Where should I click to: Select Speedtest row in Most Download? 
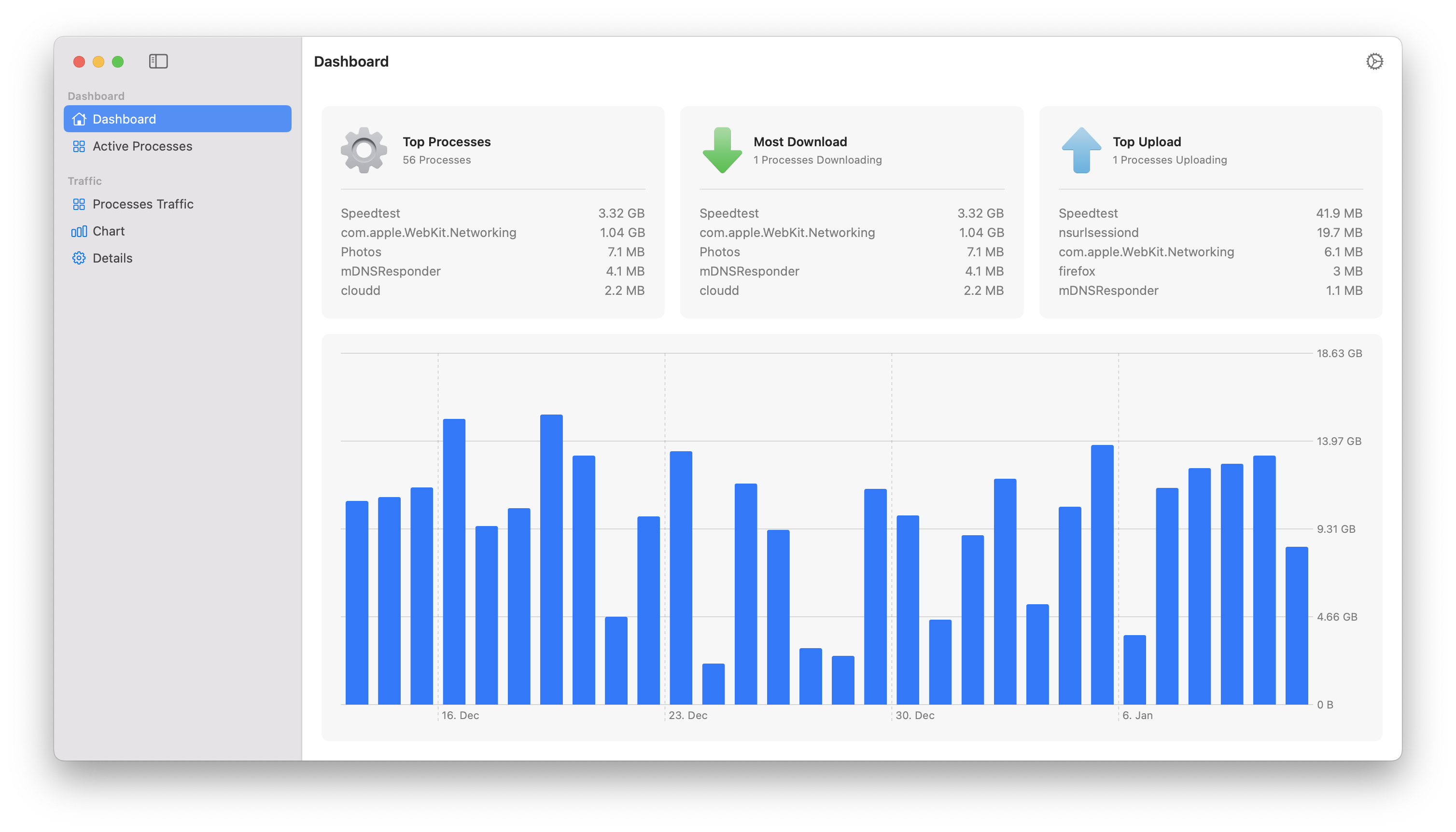coord(852,213)
